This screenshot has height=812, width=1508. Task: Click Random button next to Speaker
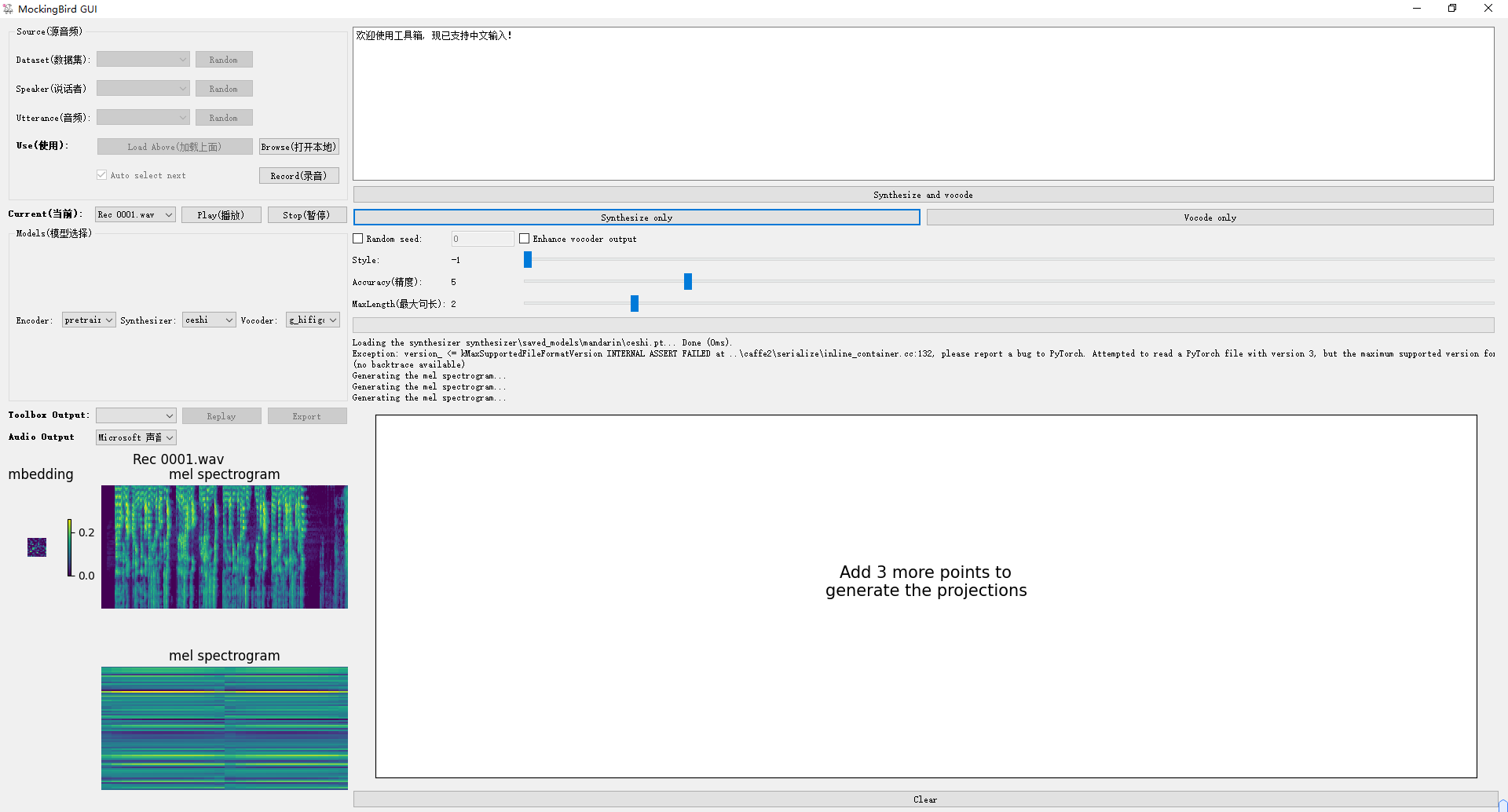point(224,89)
